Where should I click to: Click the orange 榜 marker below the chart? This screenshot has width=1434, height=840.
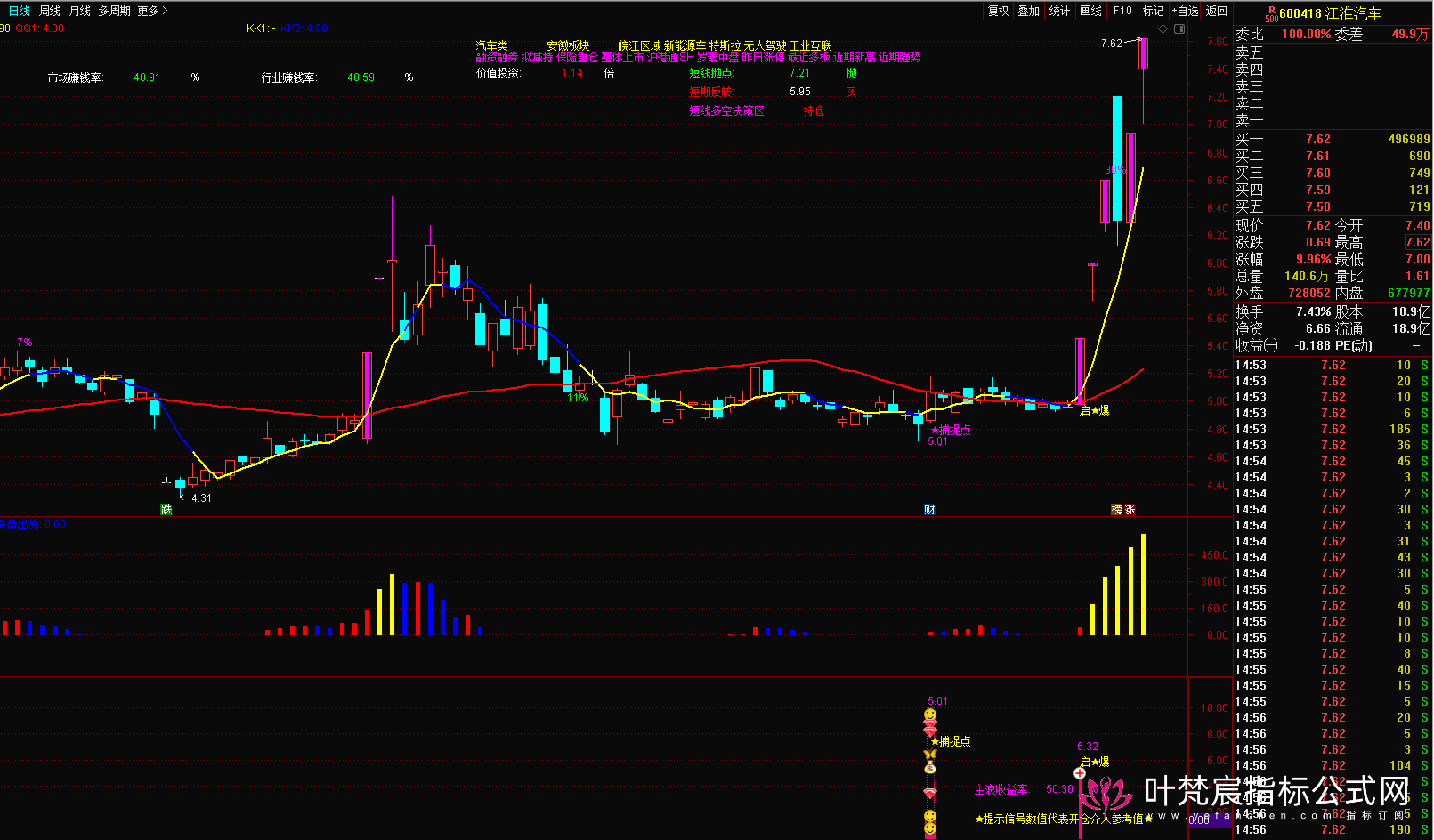(1116, 510)
